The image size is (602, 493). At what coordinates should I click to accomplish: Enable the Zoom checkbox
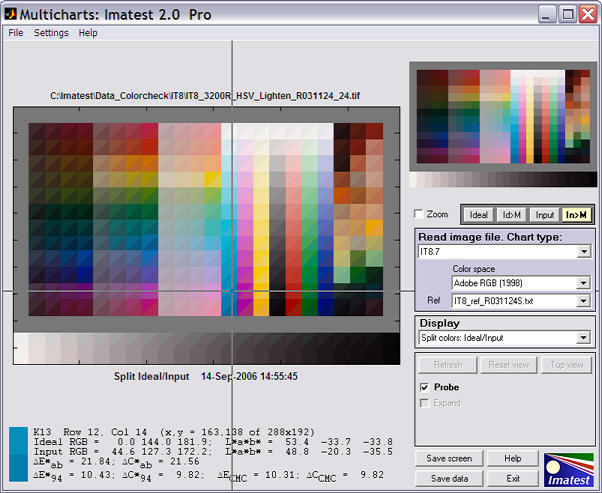coord(419,214)
